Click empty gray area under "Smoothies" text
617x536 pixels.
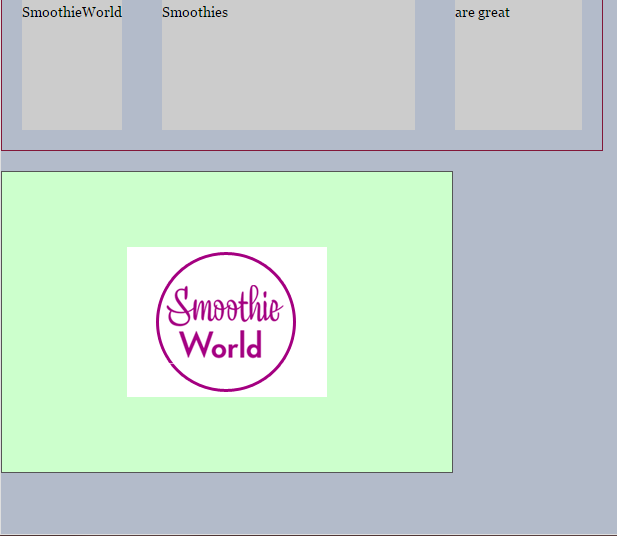pos(288,80)
